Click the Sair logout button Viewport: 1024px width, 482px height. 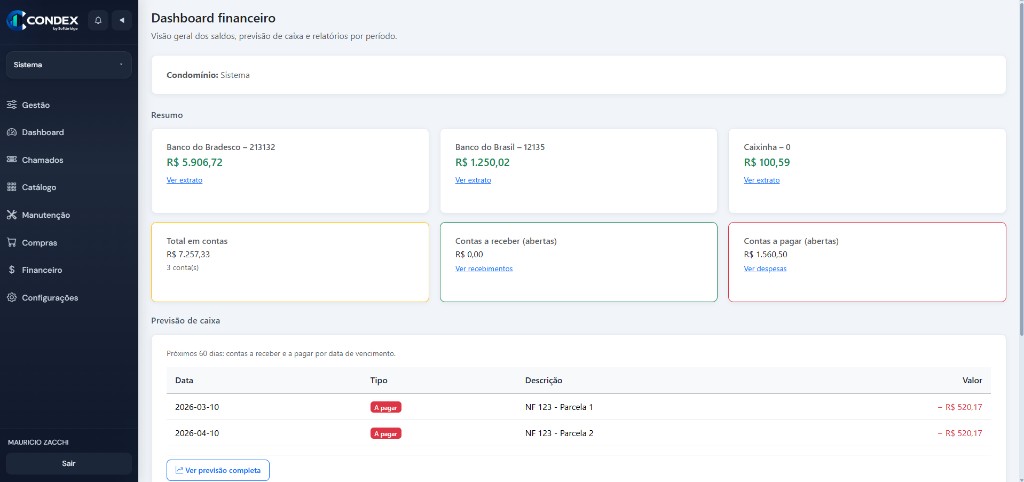pyautogui.click(x=69, y=463)
